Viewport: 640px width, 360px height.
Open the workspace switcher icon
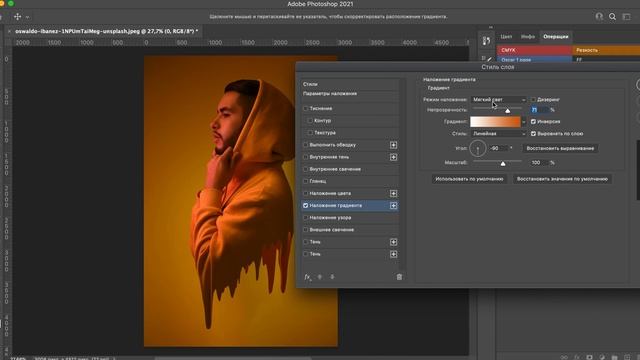click(x=626, y=17)
